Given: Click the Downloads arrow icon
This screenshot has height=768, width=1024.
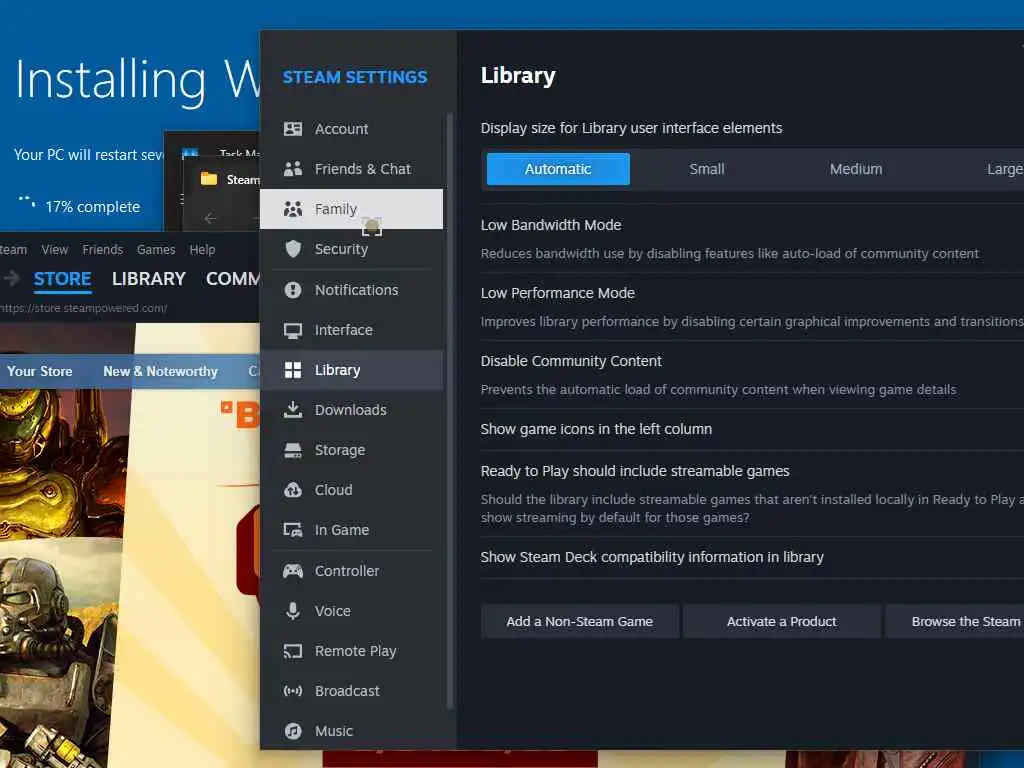Looking at the screenshot, I should pos(293,410).
